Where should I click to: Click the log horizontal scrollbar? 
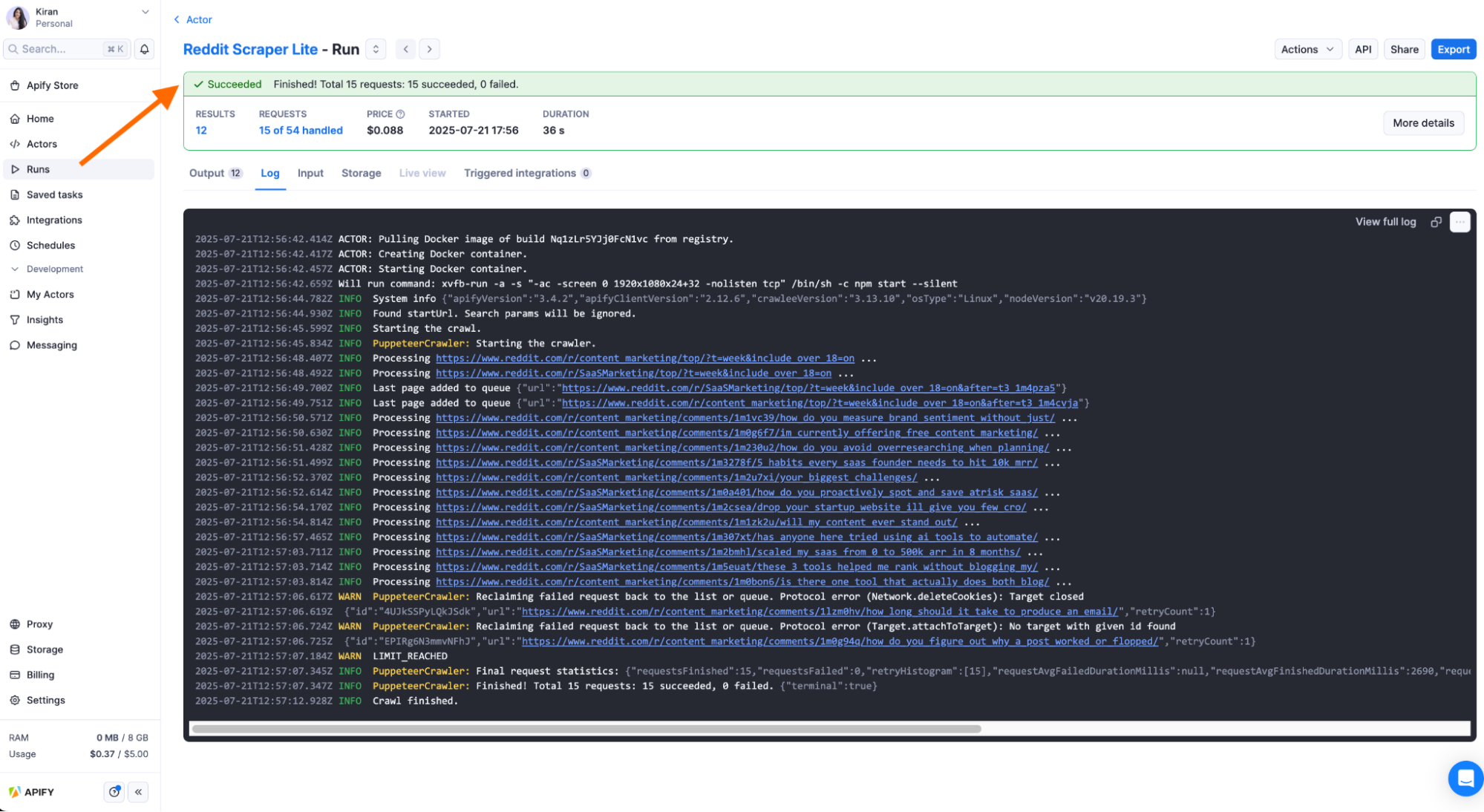click(x=586, y=729)
